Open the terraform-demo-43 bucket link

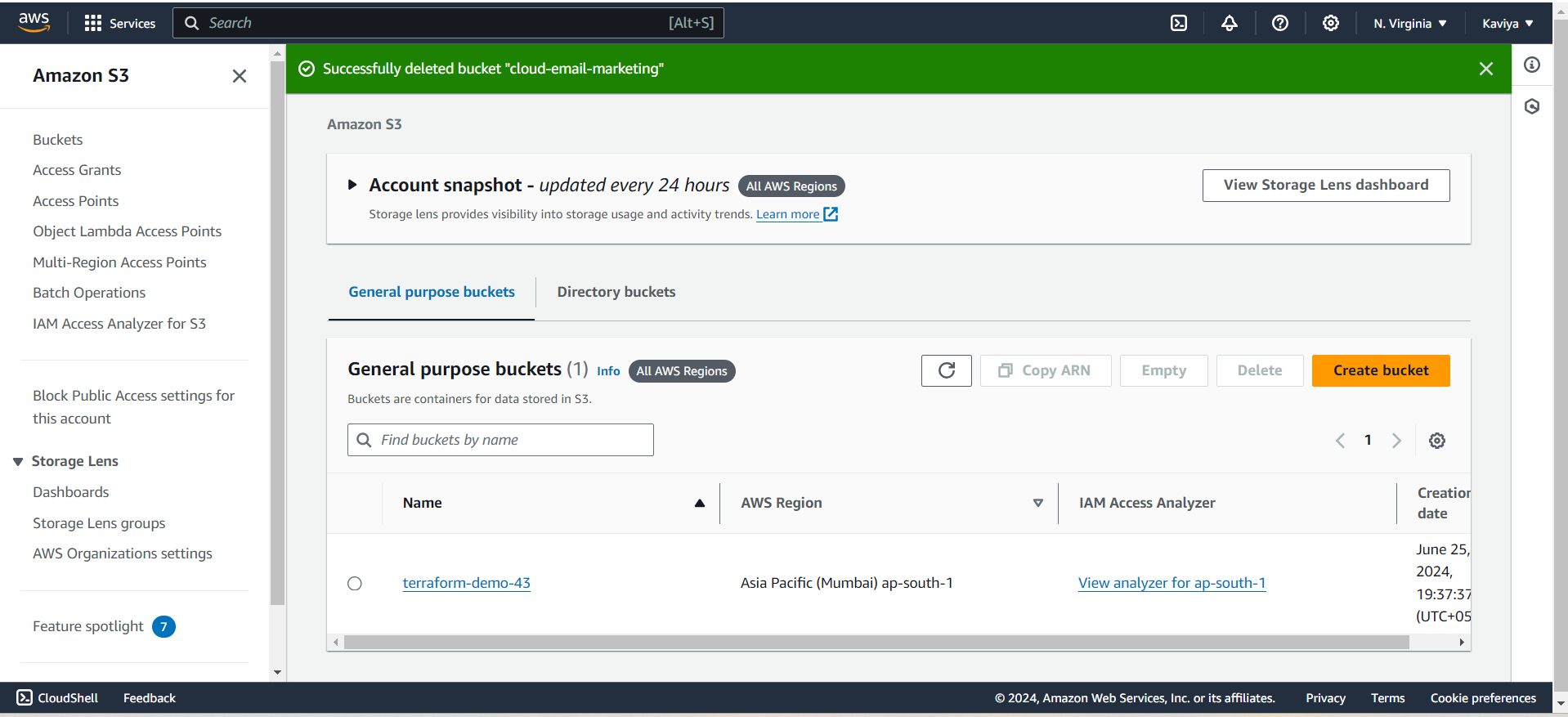click(x=467, y=583)
